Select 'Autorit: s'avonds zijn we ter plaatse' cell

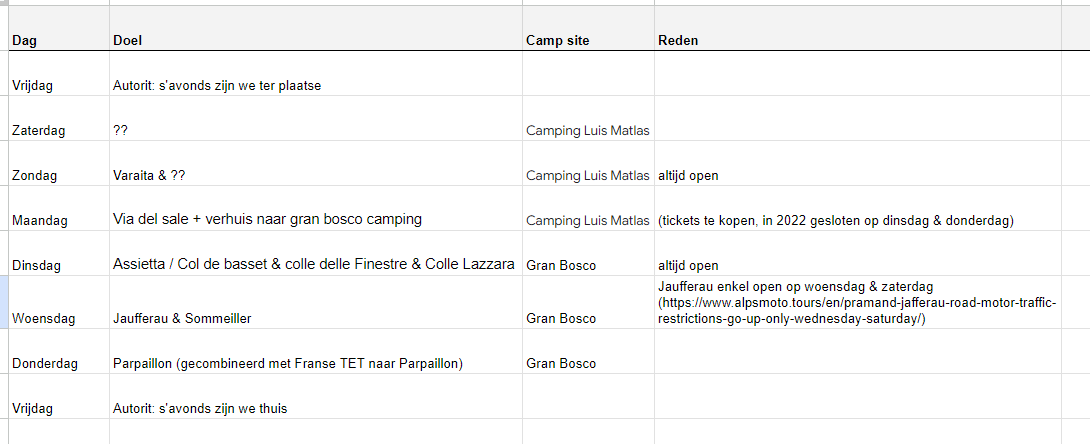[x=316, y=74]
